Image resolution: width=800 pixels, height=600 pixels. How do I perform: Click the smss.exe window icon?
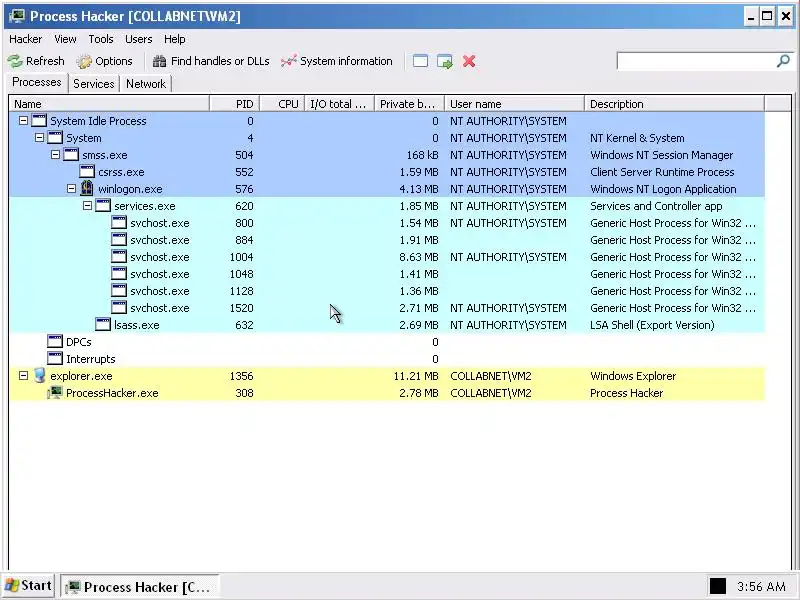[x=71, y=155]
